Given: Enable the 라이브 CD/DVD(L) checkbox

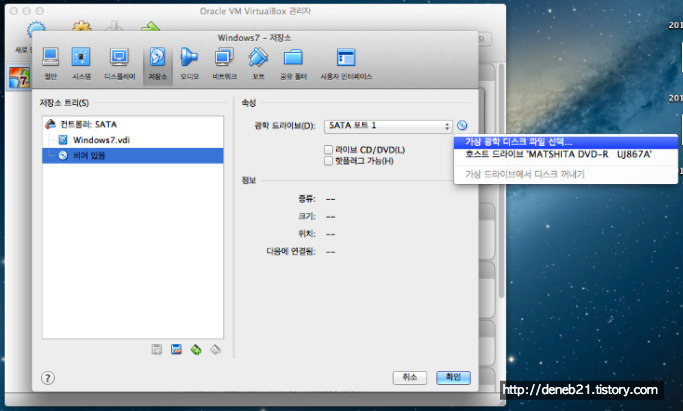Looking at the screenshot, I should pos(328,150).
